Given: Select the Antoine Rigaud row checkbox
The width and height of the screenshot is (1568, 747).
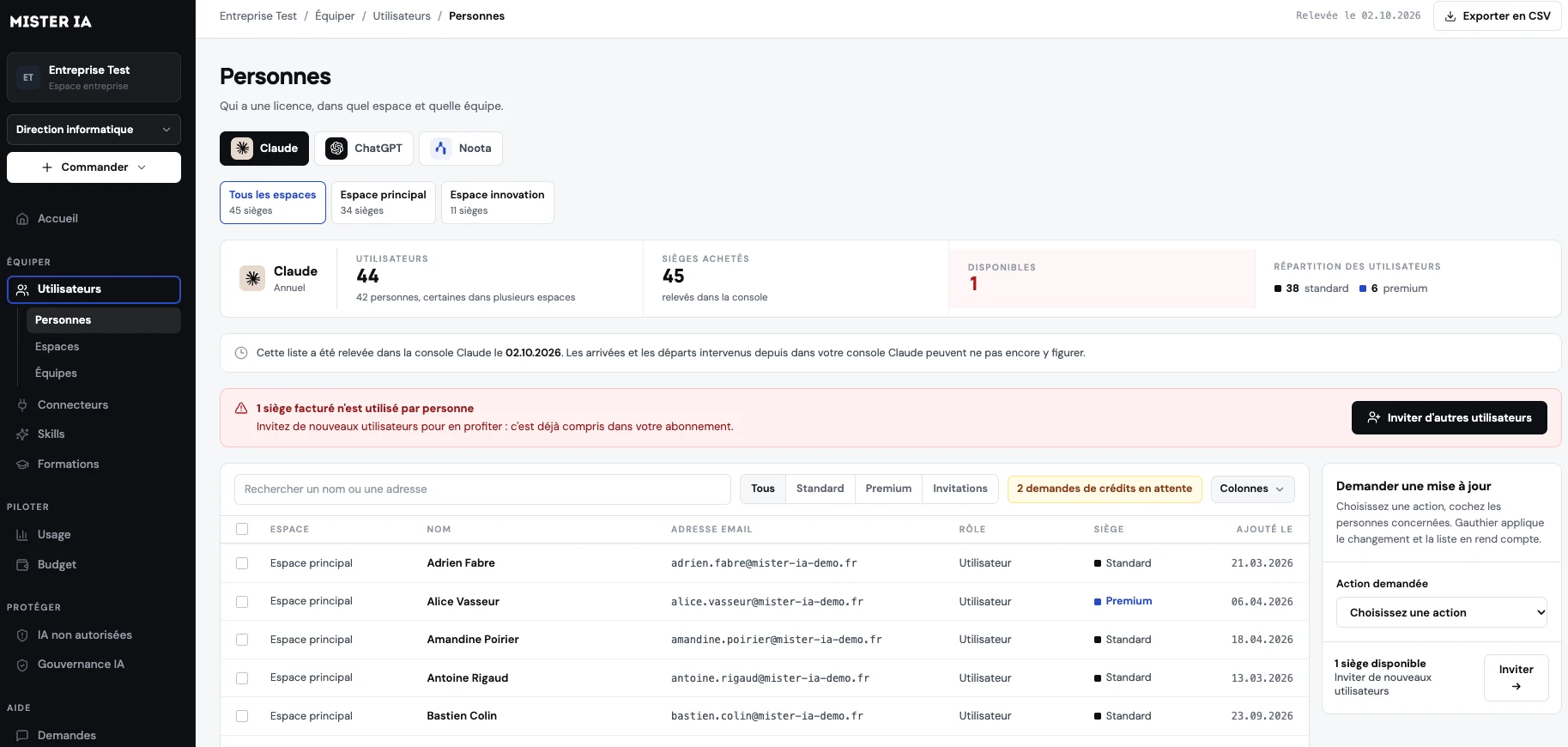Looking at the screenshot, I should 242,678.
